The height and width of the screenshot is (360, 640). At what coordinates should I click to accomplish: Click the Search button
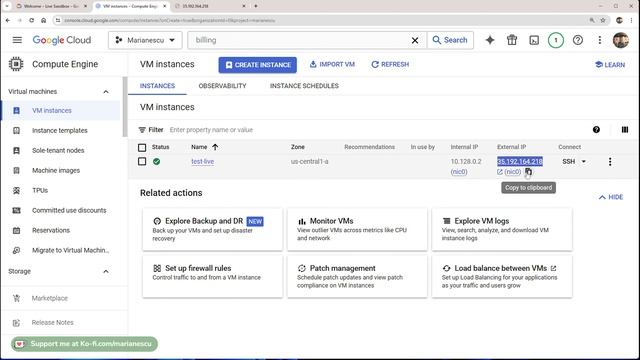pyautogui.click(x=450, y=40)
